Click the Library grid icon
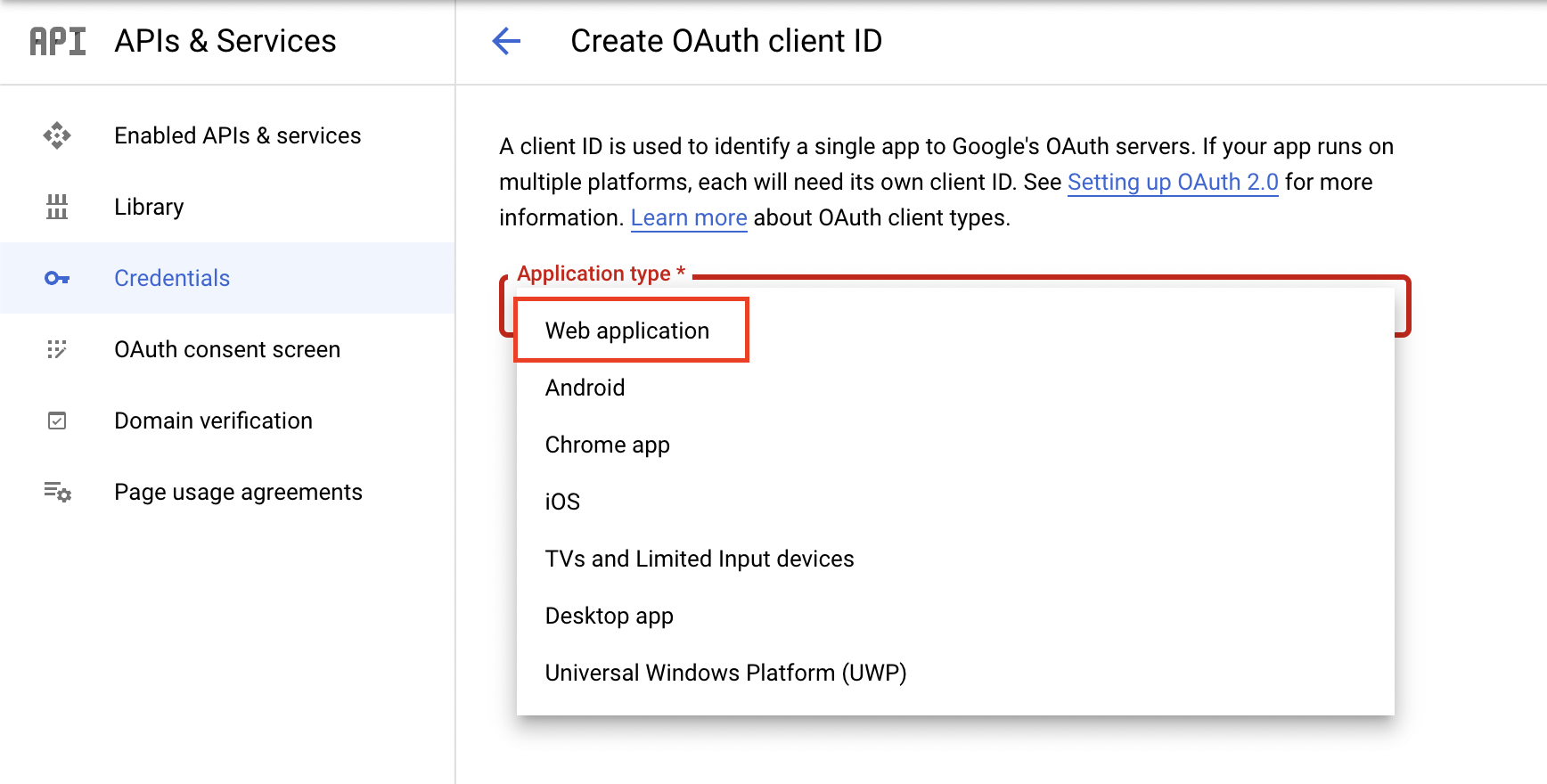 57,207
